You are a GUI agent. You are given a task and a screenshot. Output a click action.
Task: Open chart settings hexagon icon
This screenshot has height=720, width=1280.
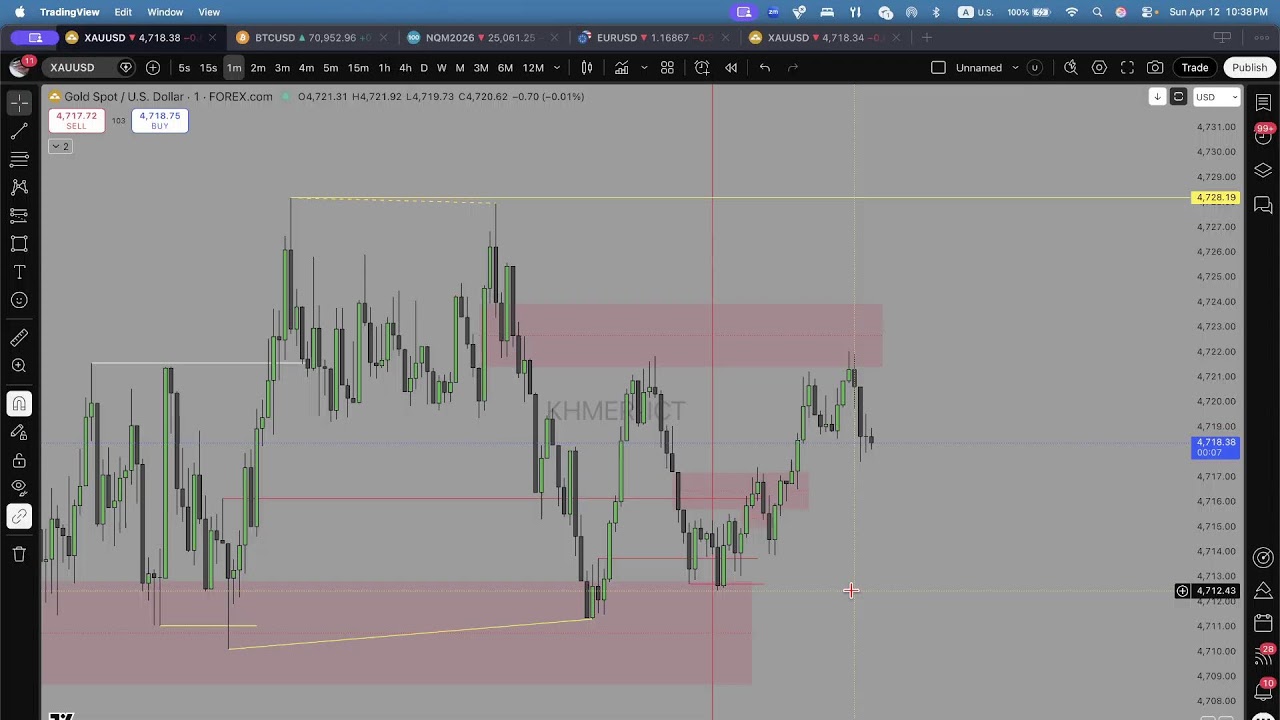click(x=1099, y=67)
